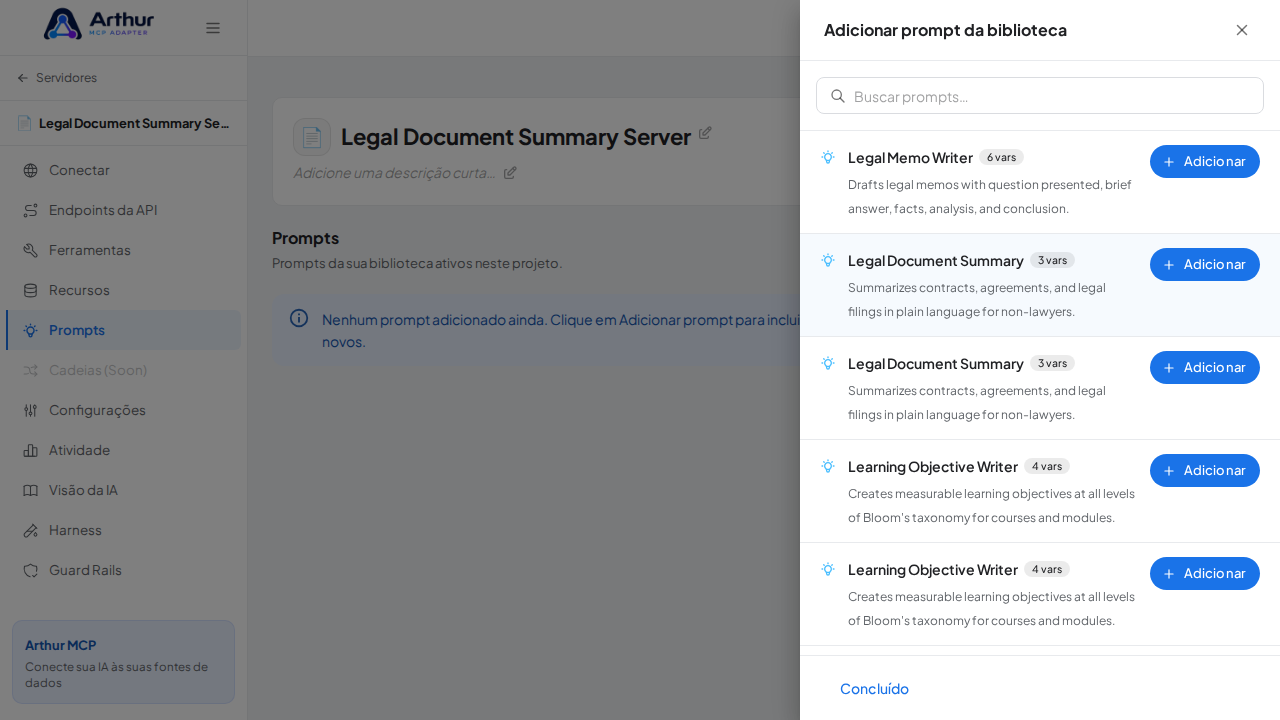Open Atividade via its bar chart icon
1280x720 pixels.
tap(30, 450)
